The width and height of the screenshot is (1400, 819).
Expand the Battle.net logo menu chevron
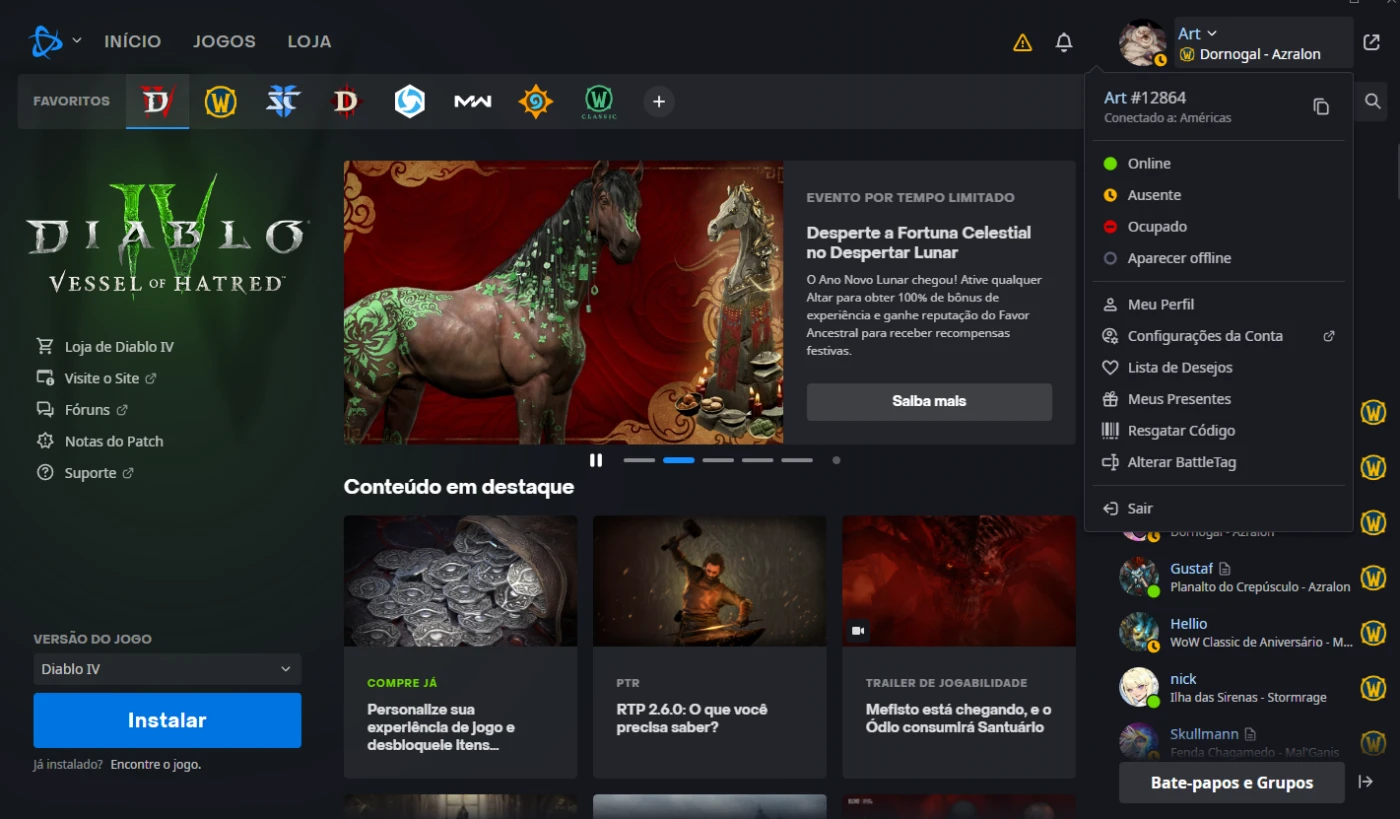click(77, 41)
